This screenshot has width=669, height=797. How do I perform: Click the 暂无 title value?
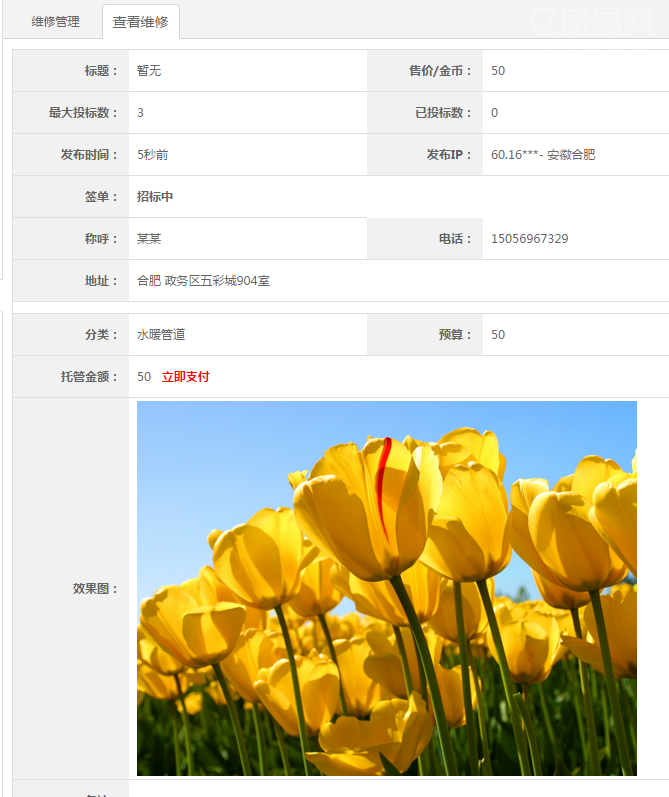point(149,71)
